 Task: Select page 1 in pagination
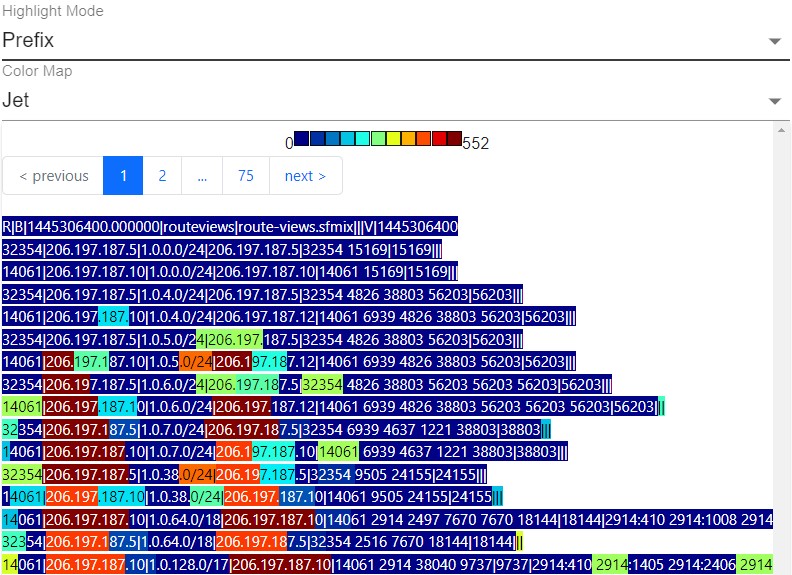pyautogui.click(x=123, y=176)
